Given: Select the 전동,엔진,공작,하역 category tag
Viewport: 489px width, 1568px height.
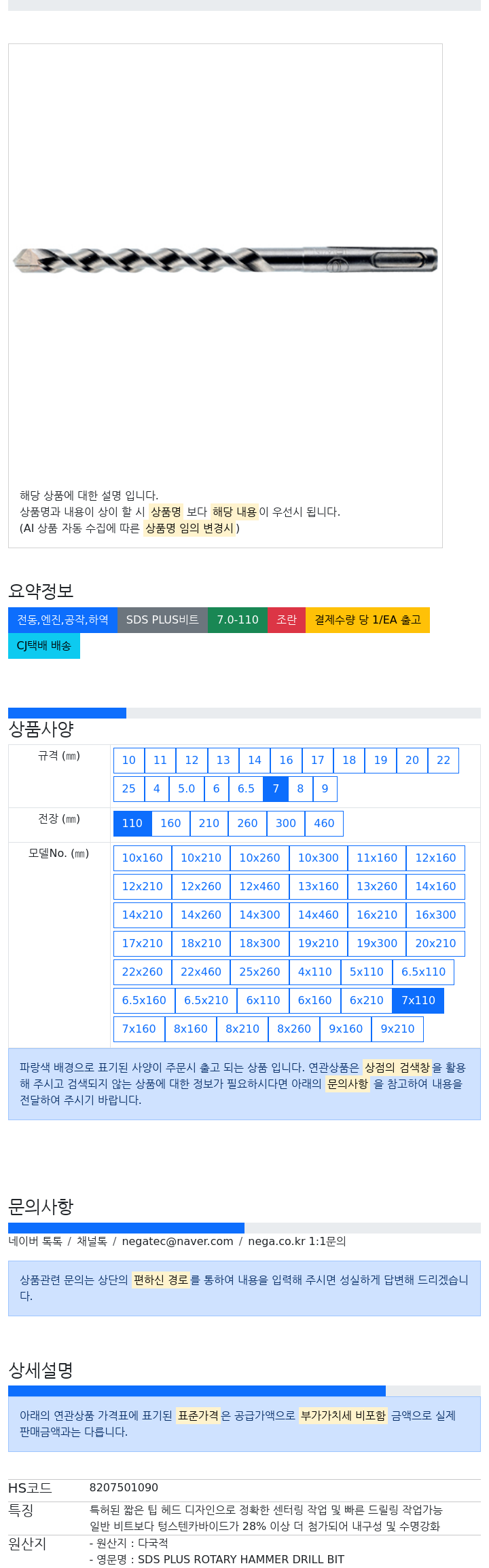Looking at the screenshot, I should (62, 620).
